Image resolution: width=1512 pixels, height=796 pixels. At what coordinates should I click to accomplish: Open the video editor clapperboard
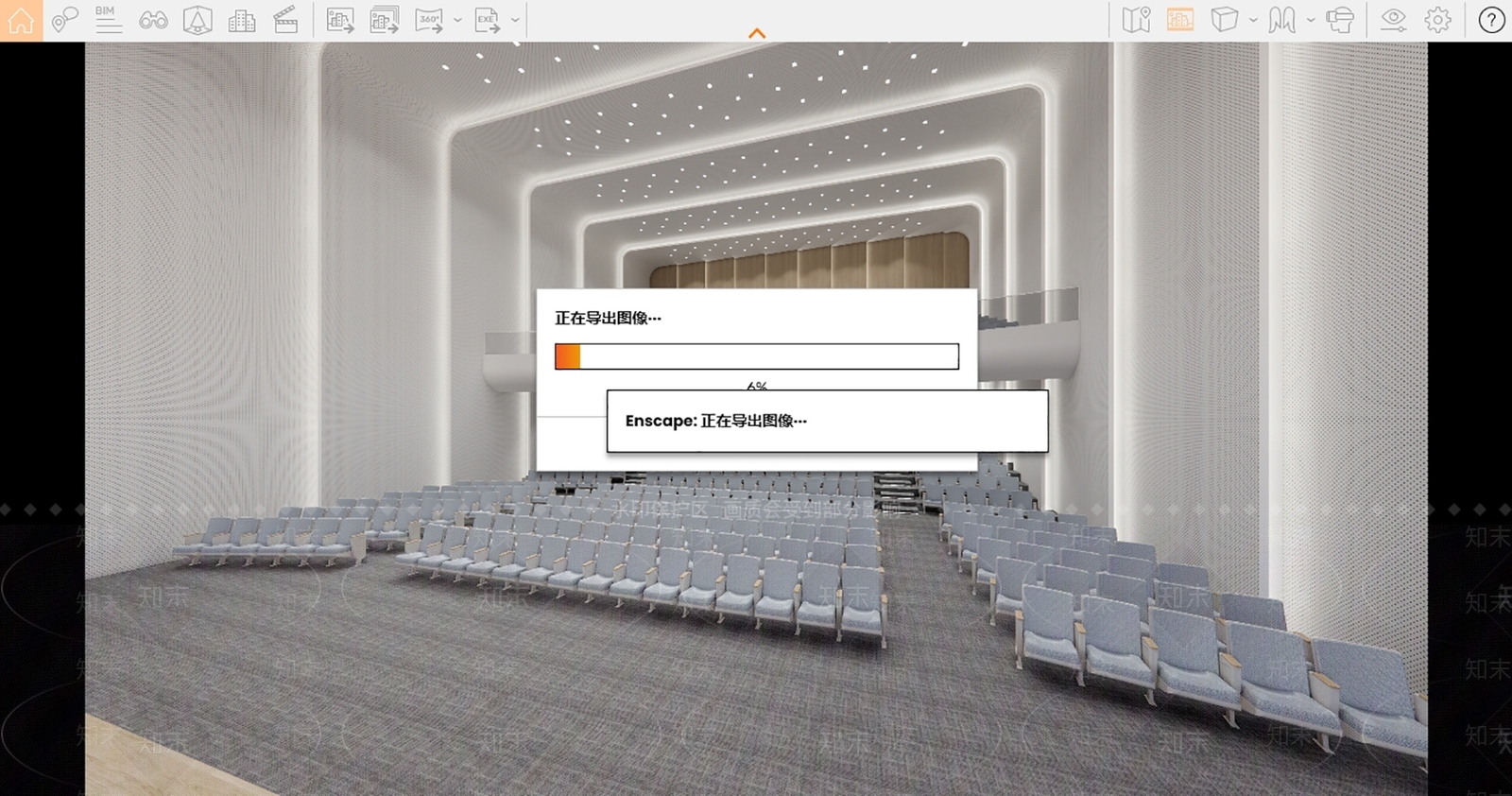tap(285, 20)
